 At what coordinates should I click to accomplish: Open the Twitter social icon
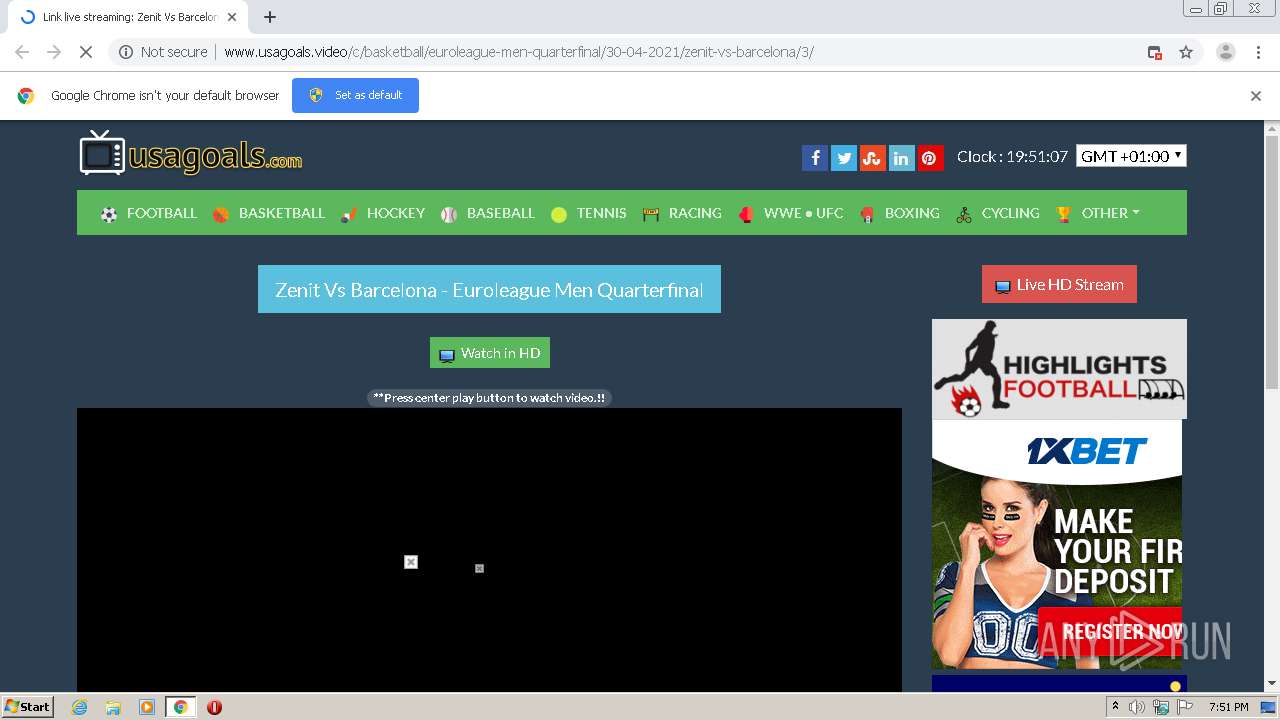click(844, 158)
